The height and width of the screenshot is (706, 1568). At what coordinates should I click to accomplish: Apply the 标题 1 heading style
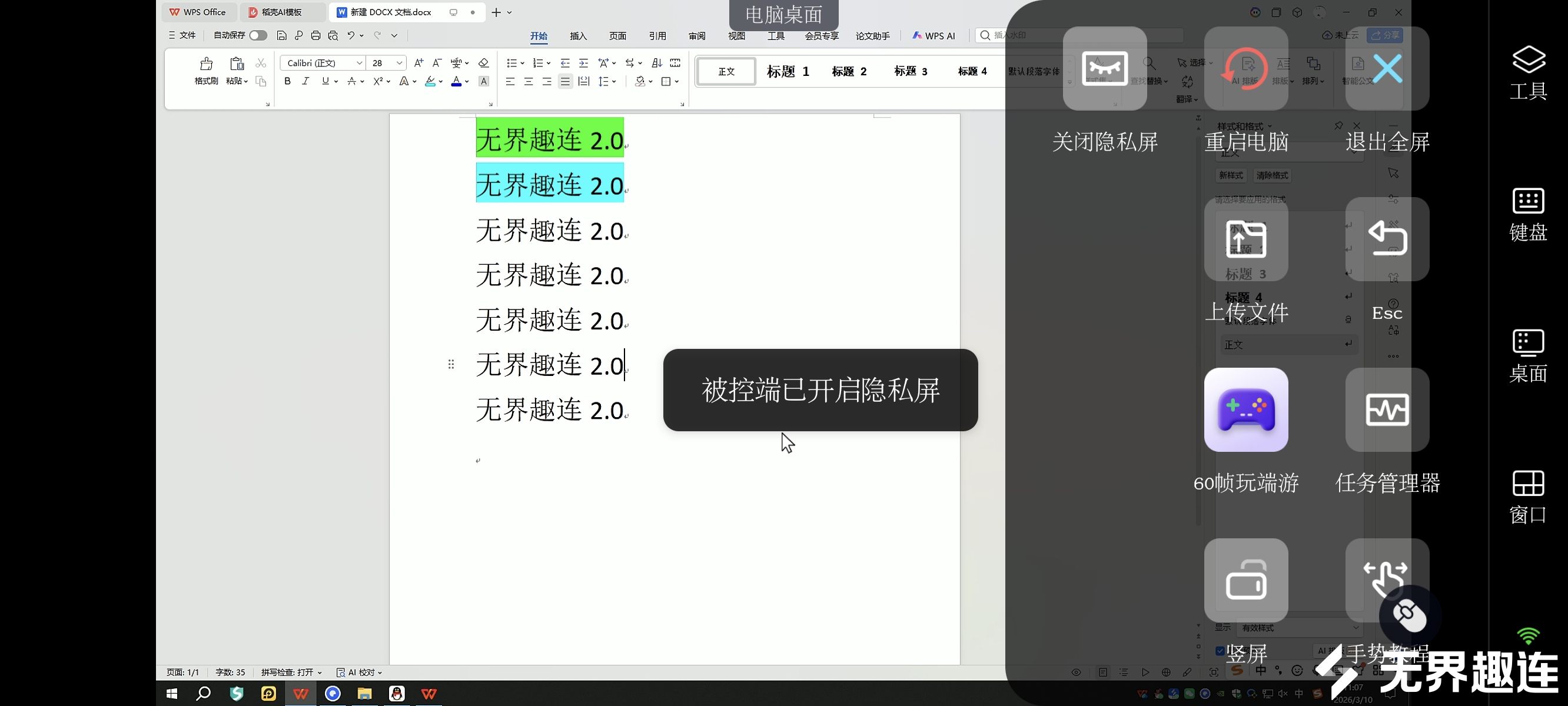(788, 71)
